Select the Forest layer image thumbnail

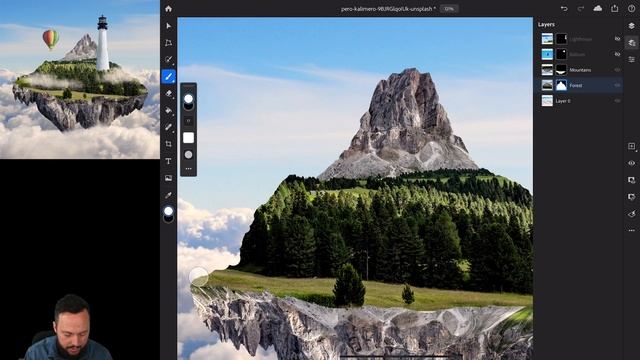[x=547, y=85]
